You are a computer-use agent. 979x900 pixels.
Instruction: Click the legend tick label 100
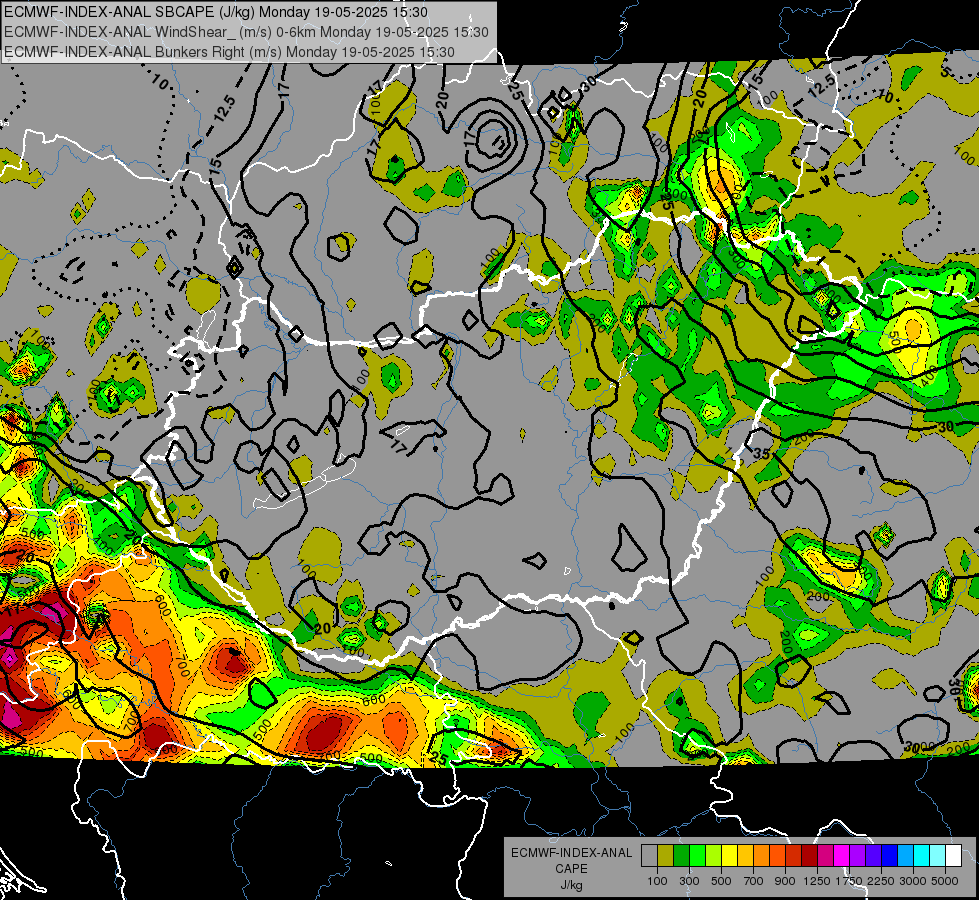[x=657, y=881]
